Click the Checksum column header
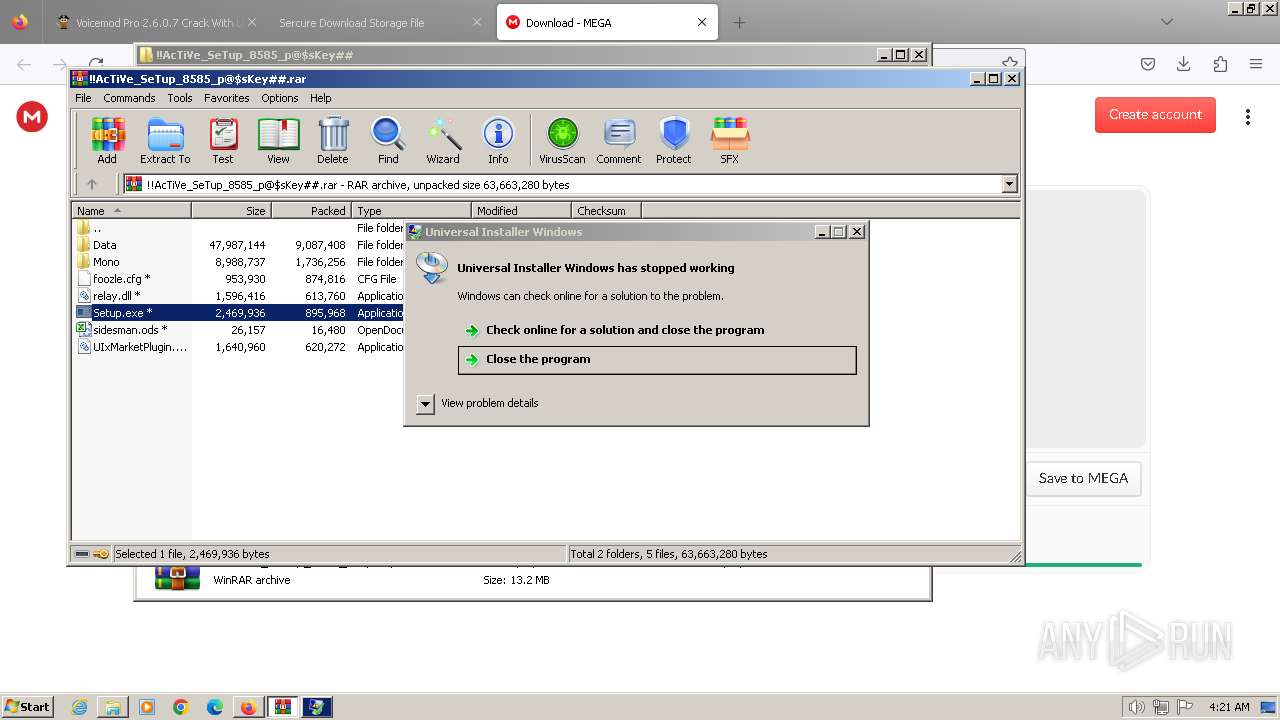Screen dimensions: 1280x720 click(606, 211)
